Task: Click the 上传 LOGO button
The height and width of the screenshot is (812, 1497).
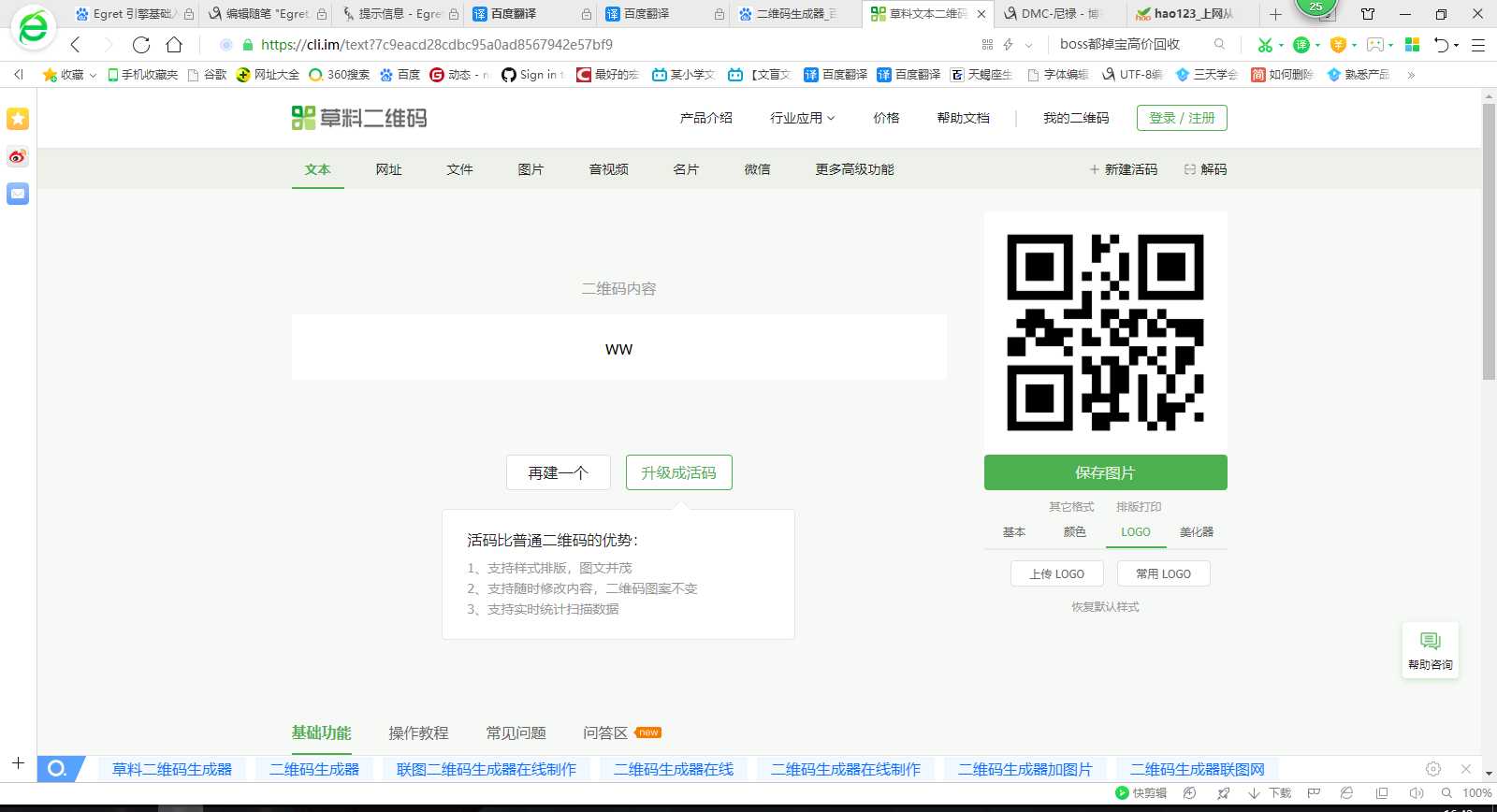Action: 1057,573
